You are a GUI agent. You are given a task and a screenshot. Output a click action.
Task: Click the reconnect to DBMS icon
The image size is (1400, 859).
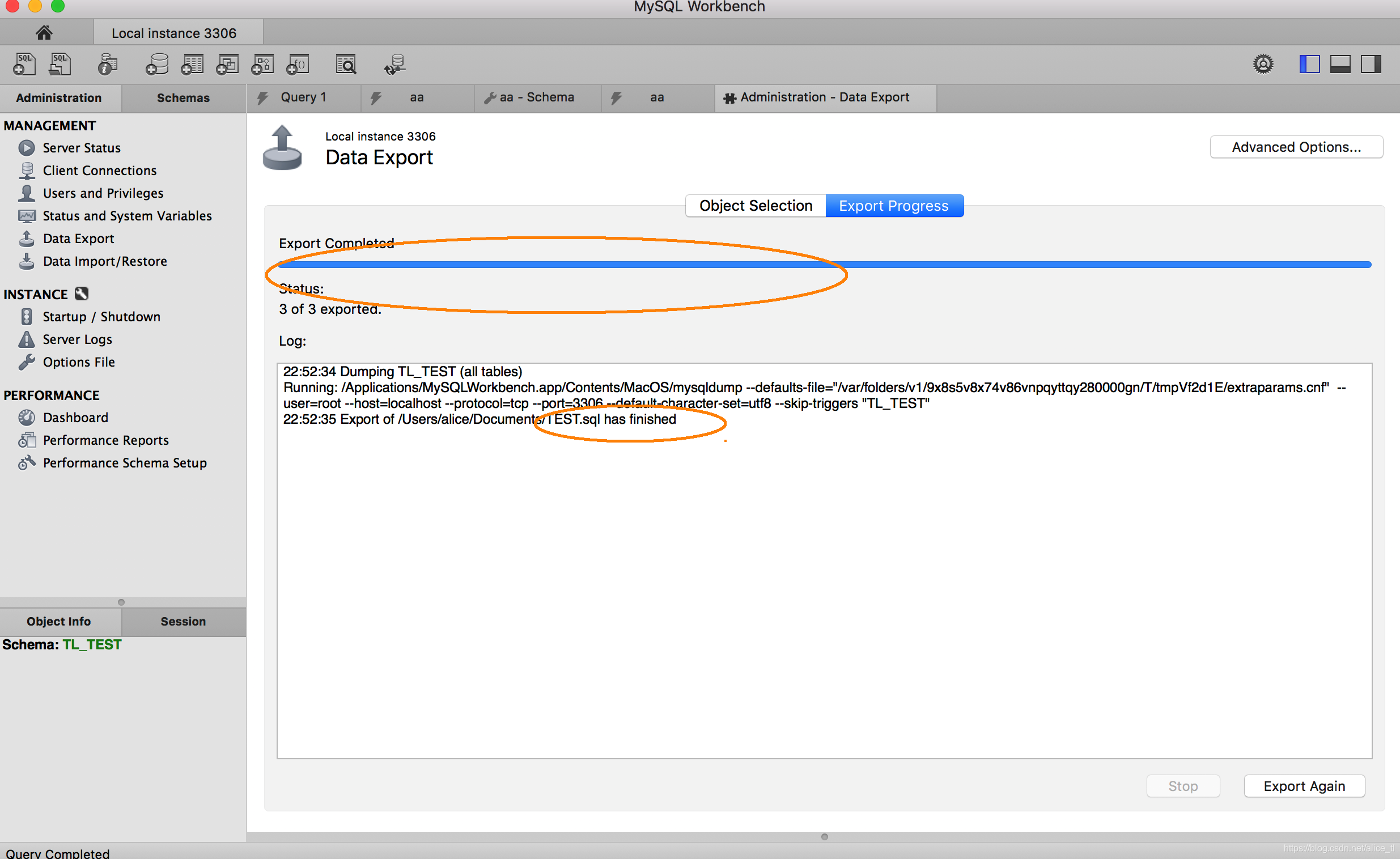click(x=394, y=64)
